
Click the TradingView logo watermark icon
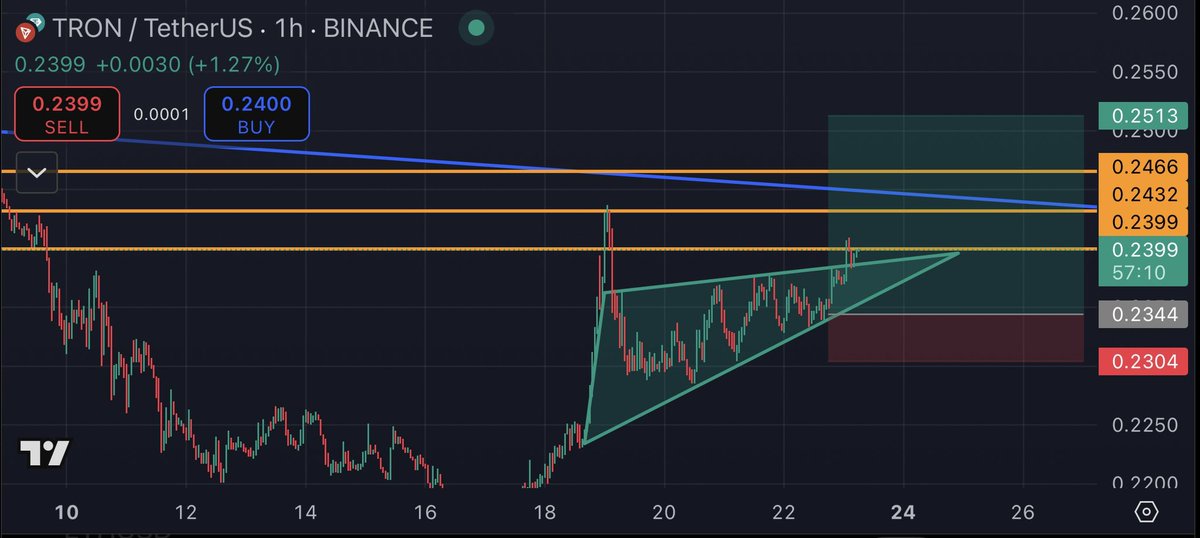46,453
